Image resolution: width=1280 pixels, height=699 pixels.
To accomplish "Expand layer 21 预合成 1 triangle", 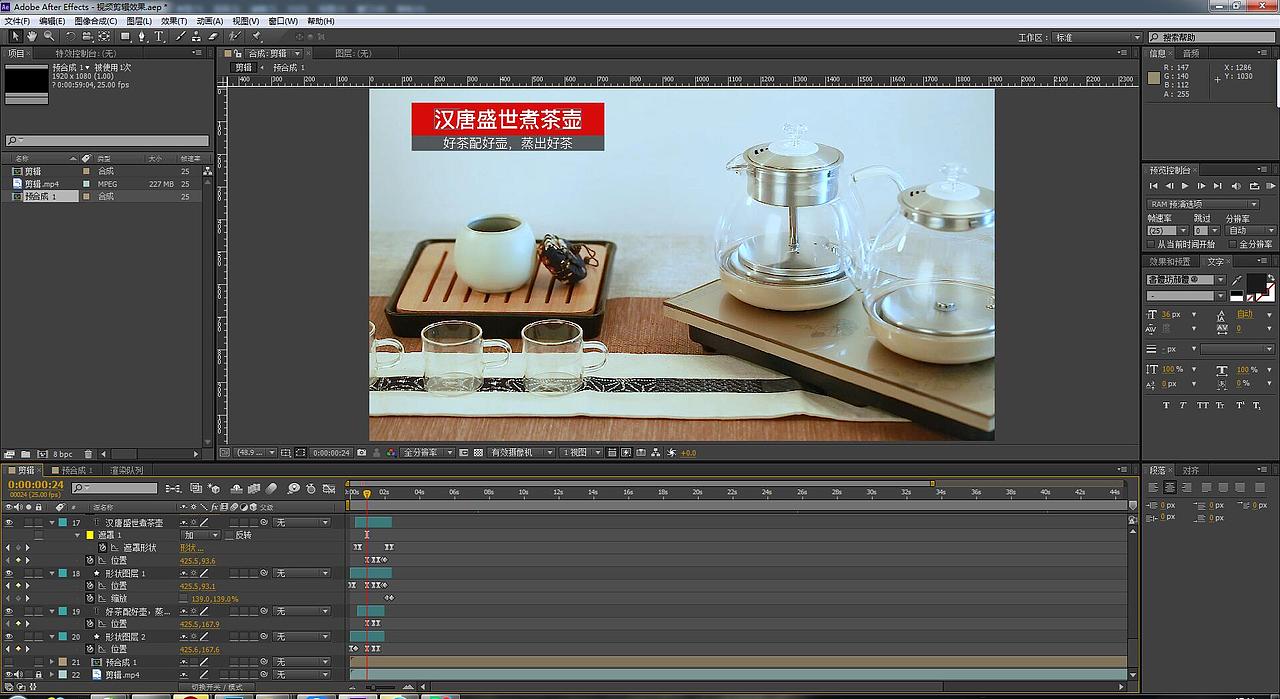I will [x=52, y=662].
